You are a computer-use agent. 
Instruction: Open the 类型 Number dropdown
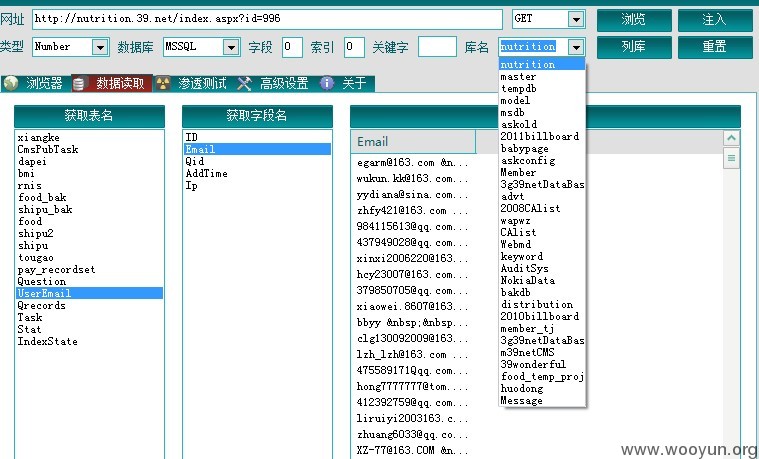[x=100, y=47]
